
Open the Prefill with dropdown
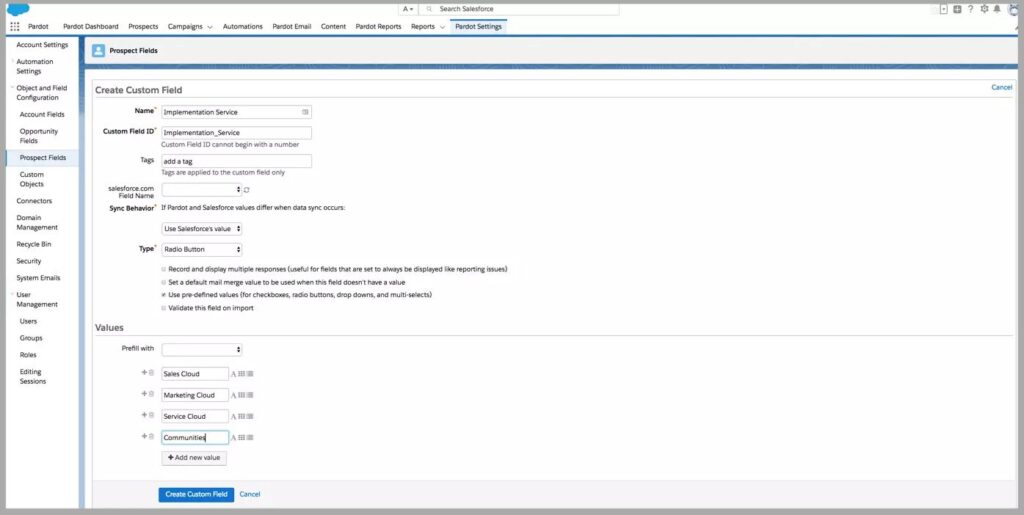(202, 349)
